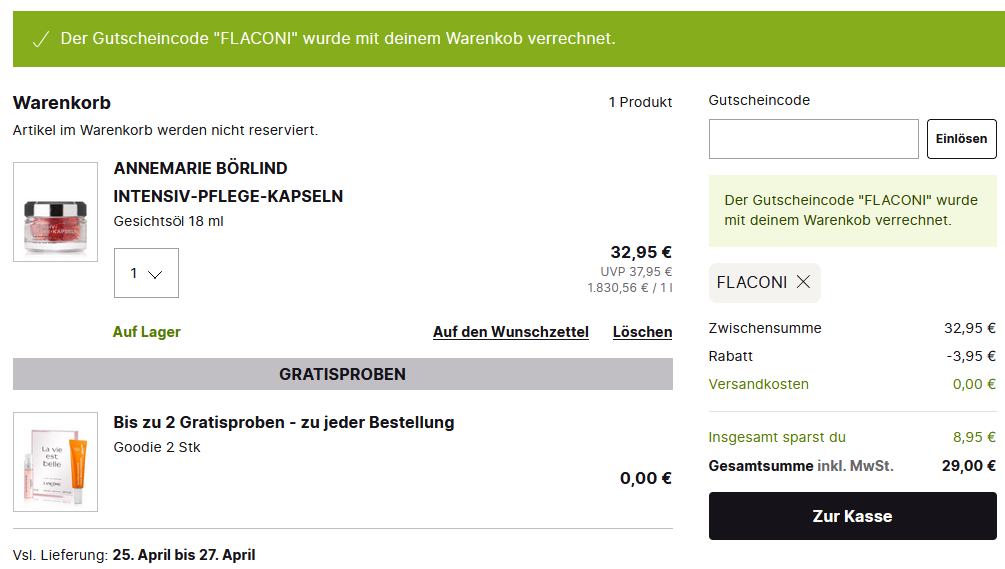The image size is (1005, 569).
Task: Open the Gratisproben sample thumbnail
Action: click(x=55, y=462)
